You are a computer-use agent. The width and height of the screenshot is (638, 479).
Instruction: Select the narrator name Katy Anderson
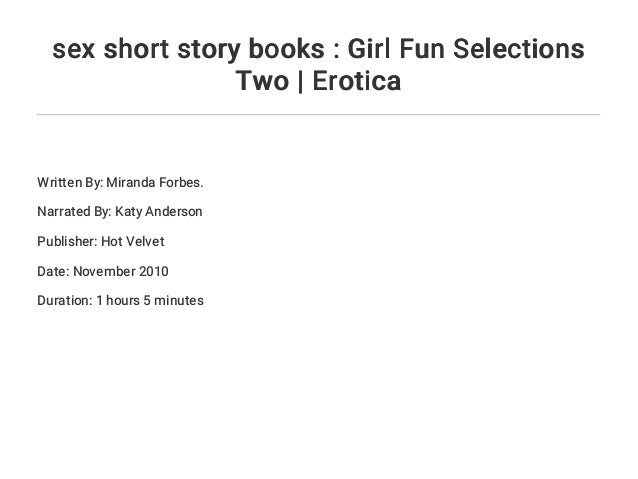pos(159,213)
